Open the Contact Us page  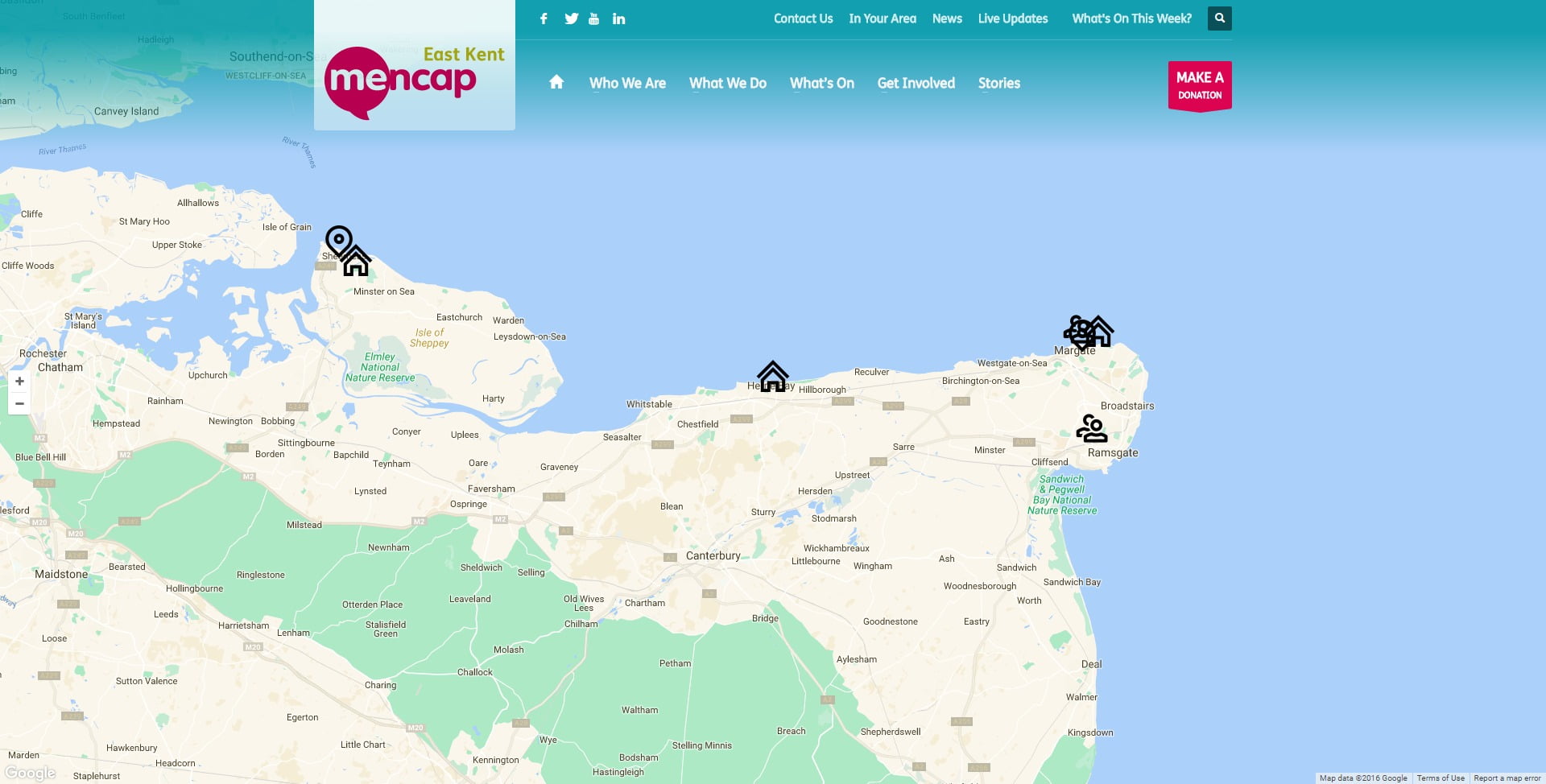click(803, 19)
